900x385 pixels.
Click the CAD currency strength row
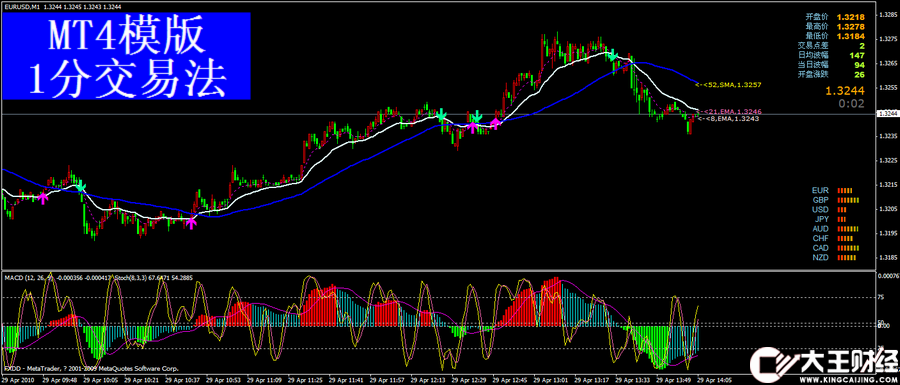tap(836, 248)
